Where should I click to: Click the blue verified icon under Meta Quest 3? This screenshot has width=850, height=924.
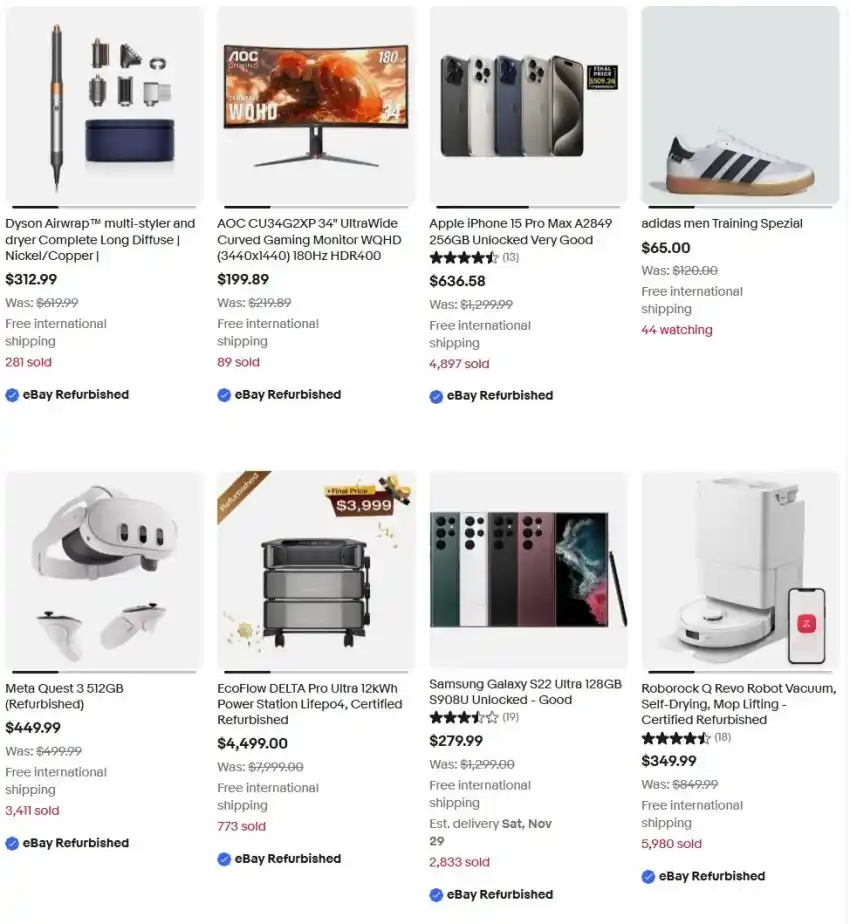click(12, 843)
